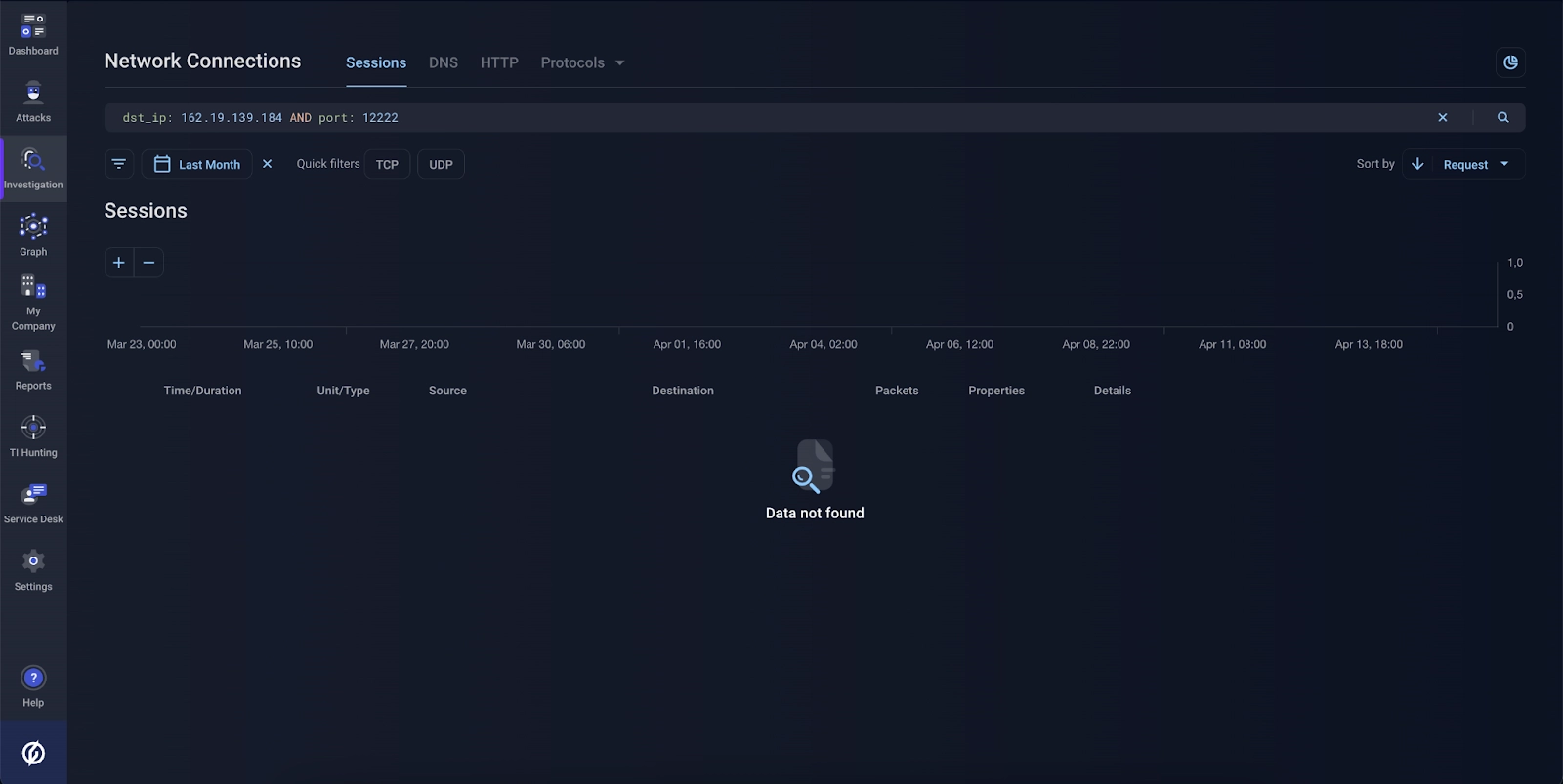Open the Sort by Request dropdown

(1475, 164)
